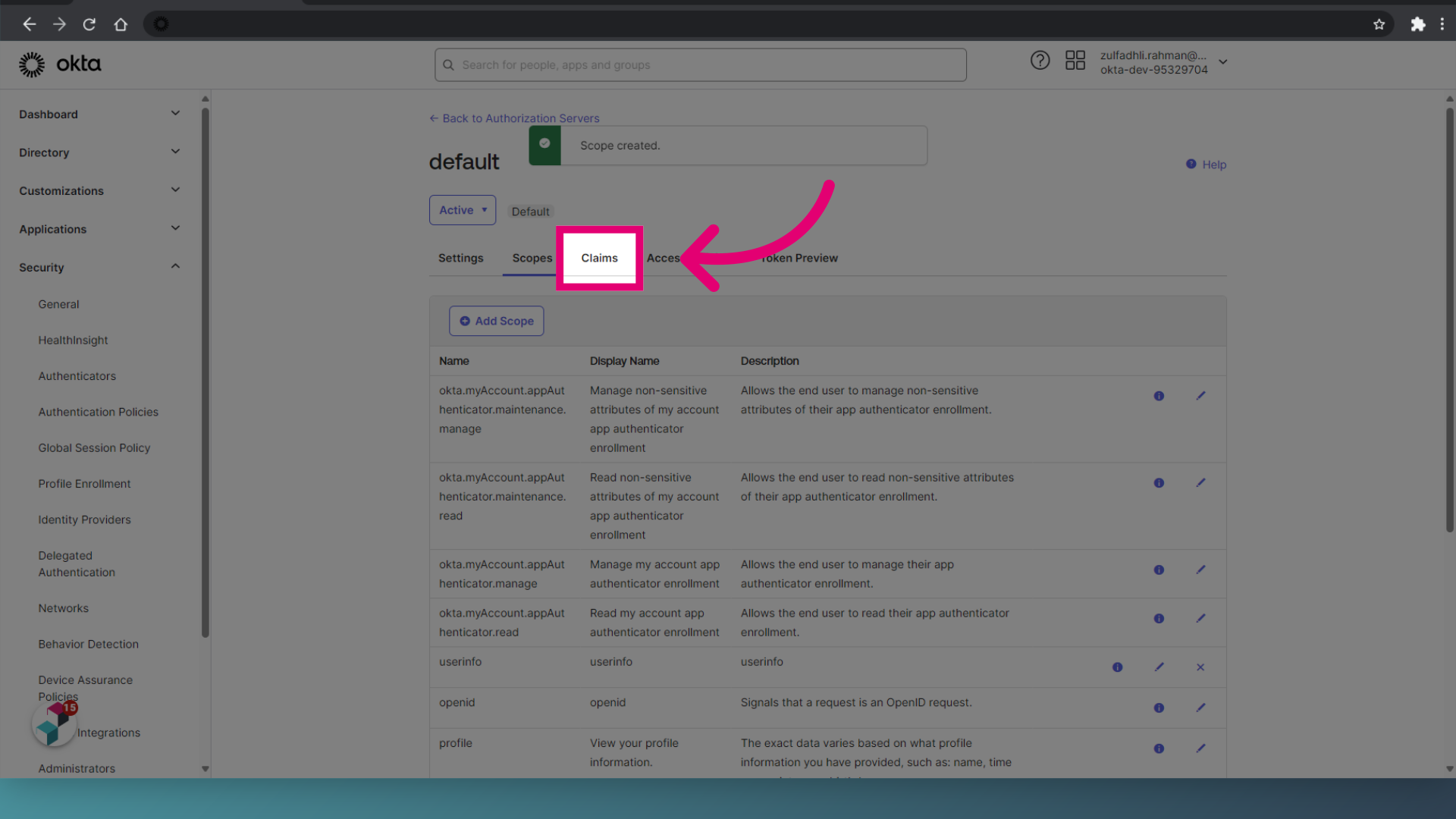1456x819 pixels.
Task: Open Authenticators in sidebar
Action: click(x=77, y=376)
